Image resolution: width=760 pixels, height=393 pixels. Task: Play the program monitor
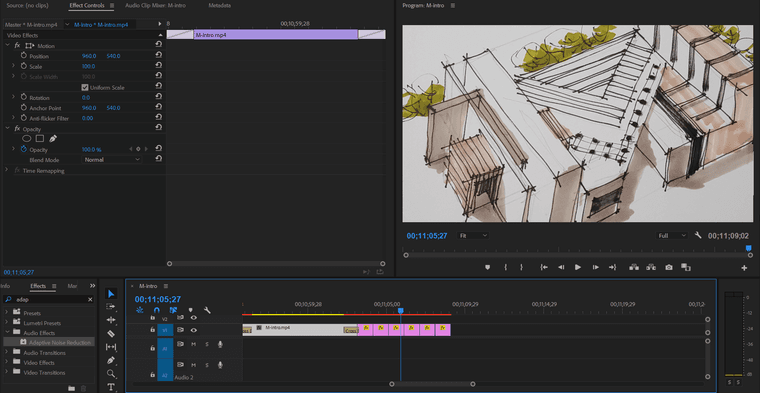pos(578,267)
